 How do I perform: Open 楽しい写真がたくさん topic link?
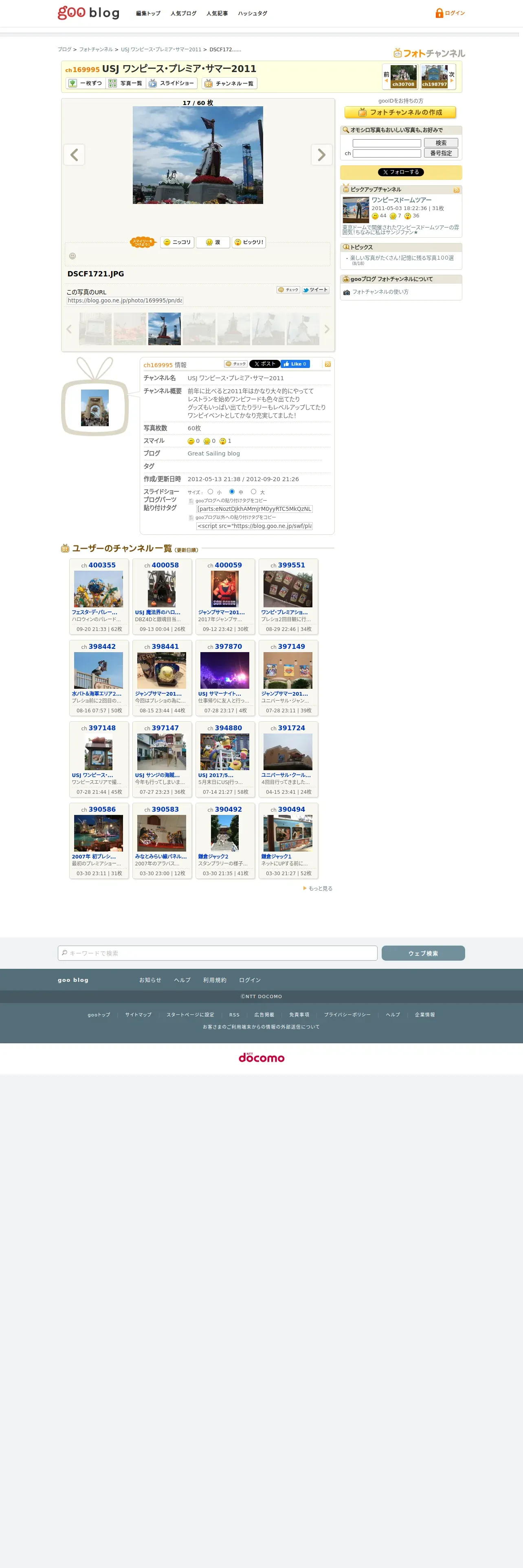tap(402, 258)
